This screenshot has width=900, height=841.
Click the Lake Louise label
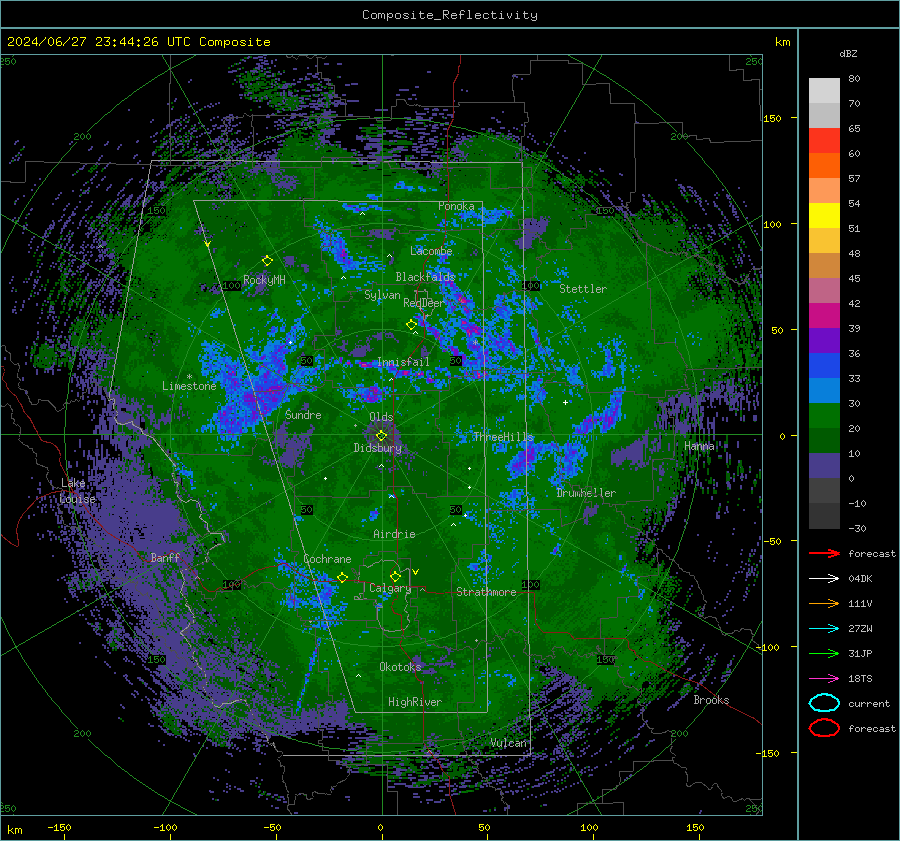coord(77,491)
